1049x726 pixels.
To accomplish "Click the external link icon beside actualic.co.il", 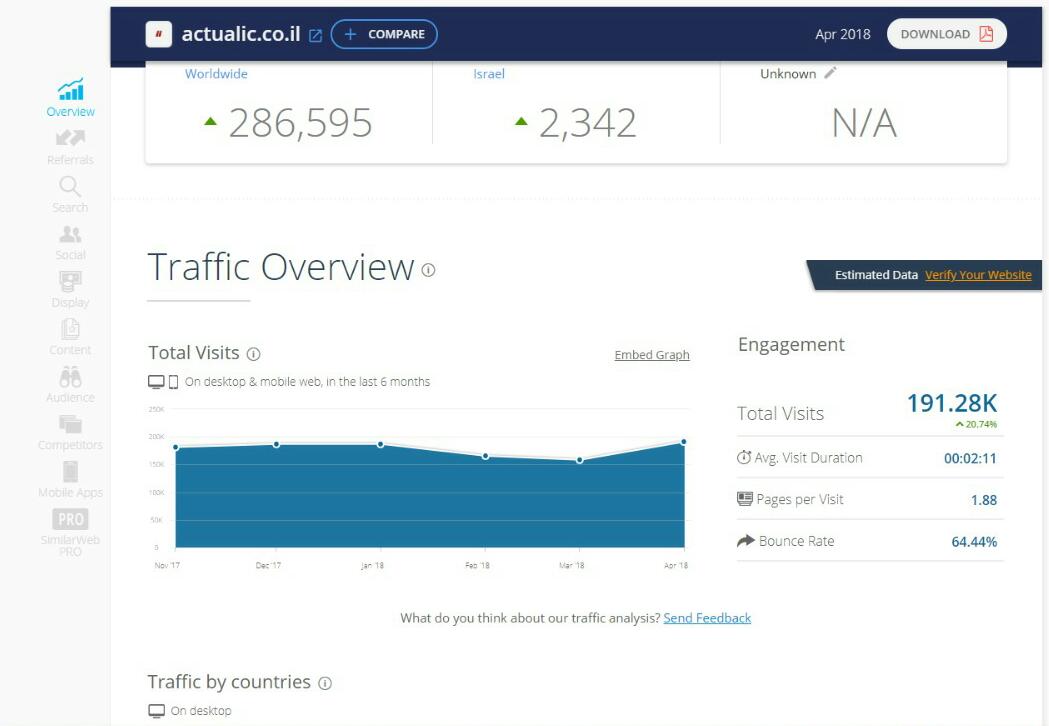I will (315, 35).
